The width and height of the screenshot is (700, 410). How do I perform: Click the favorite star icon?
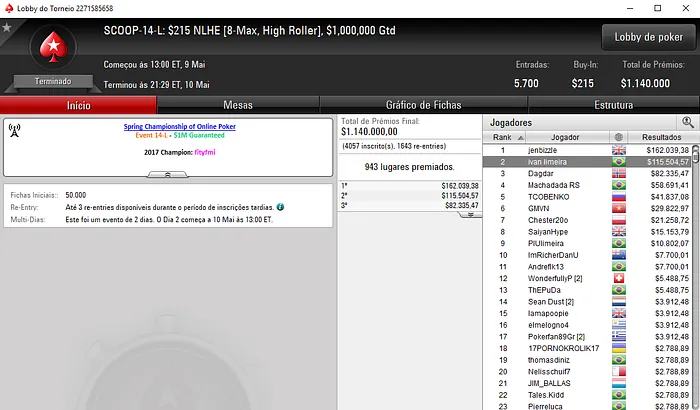point(7,28)
